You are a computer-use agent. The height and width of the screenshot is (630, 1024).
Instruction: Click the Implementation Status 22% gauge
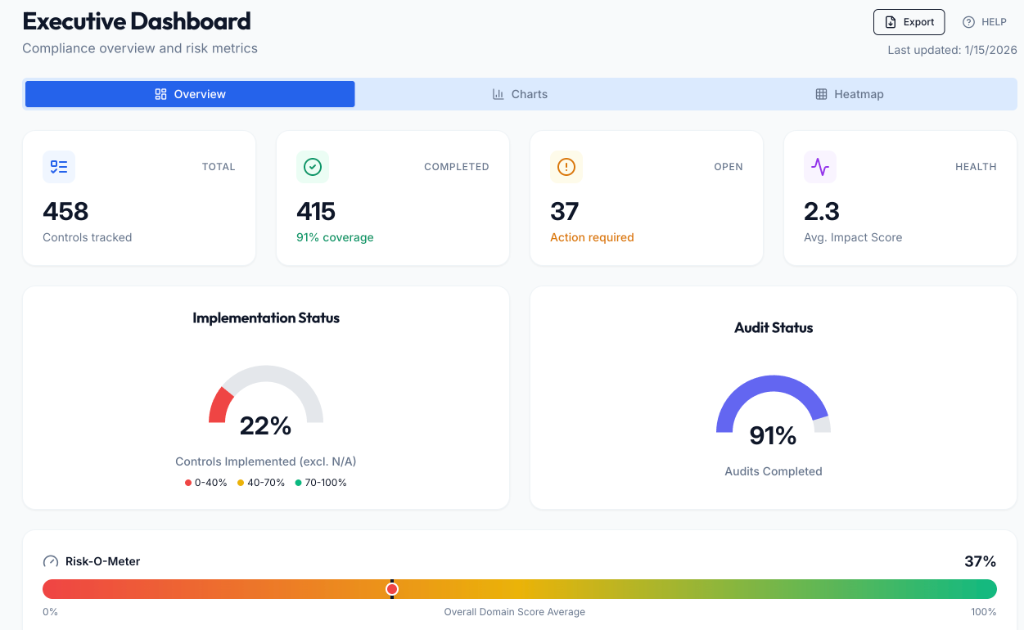(x=266, y=400)
